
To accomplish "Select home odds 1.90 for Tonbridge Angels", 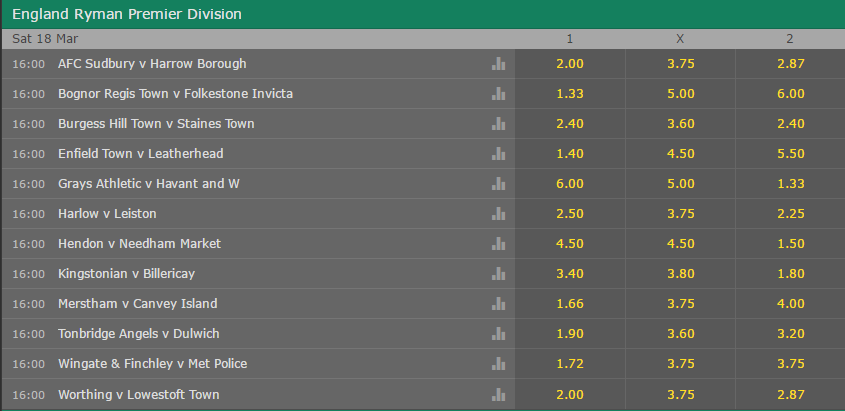I will (570, 334).
